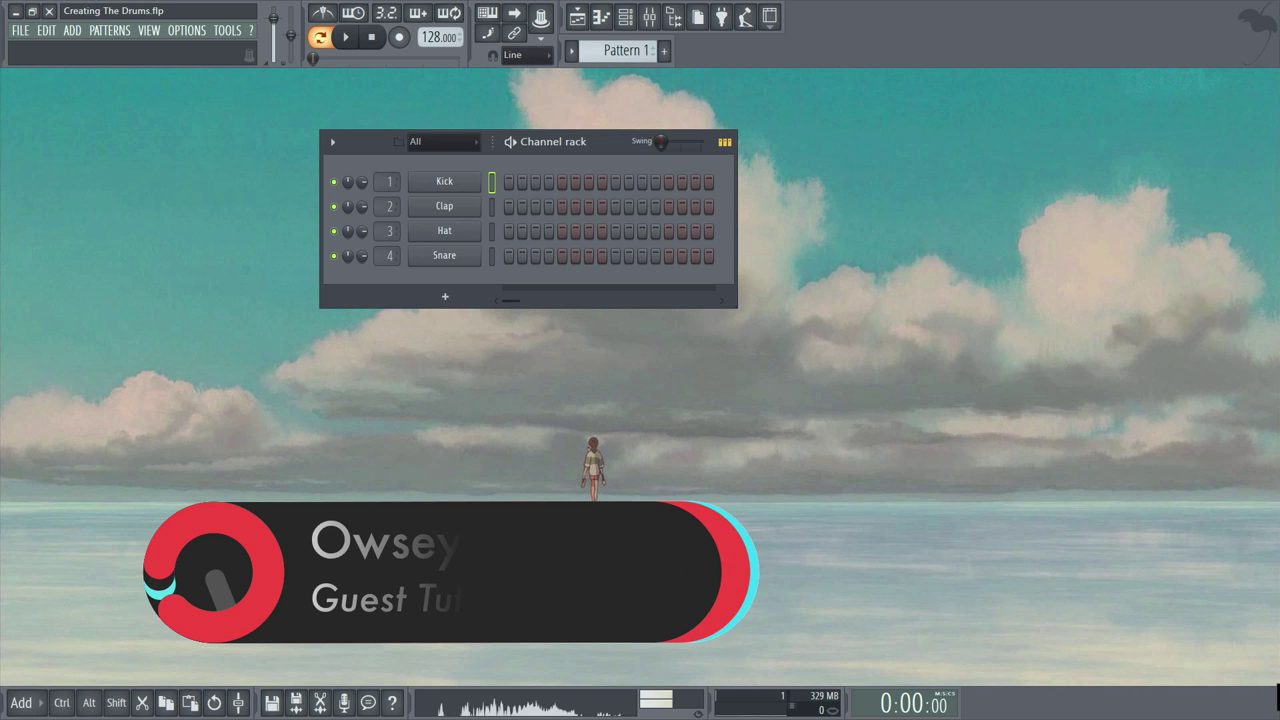Open the All channel filter dropdown

(x=443, y=142)
